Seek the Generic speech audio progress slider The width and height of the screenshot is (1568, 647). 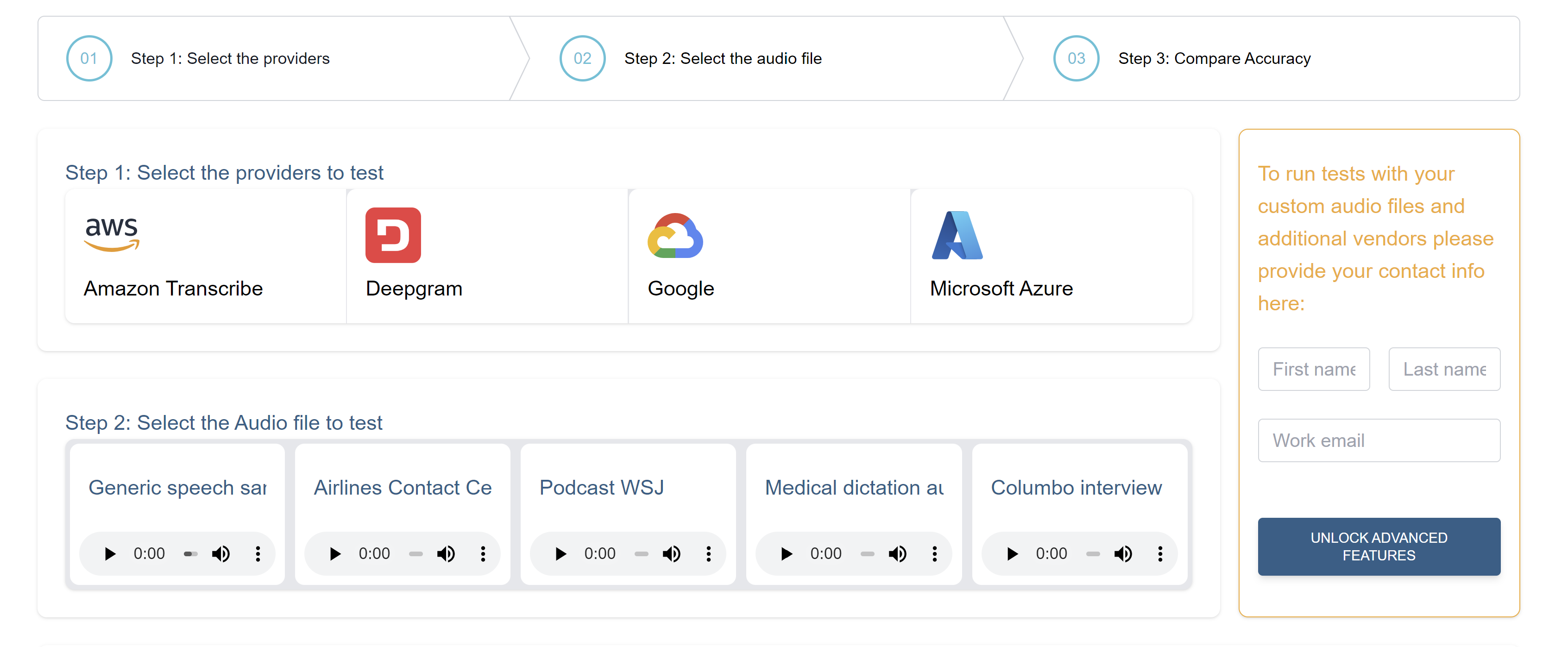pyautogui.click(x=190, y=554)
